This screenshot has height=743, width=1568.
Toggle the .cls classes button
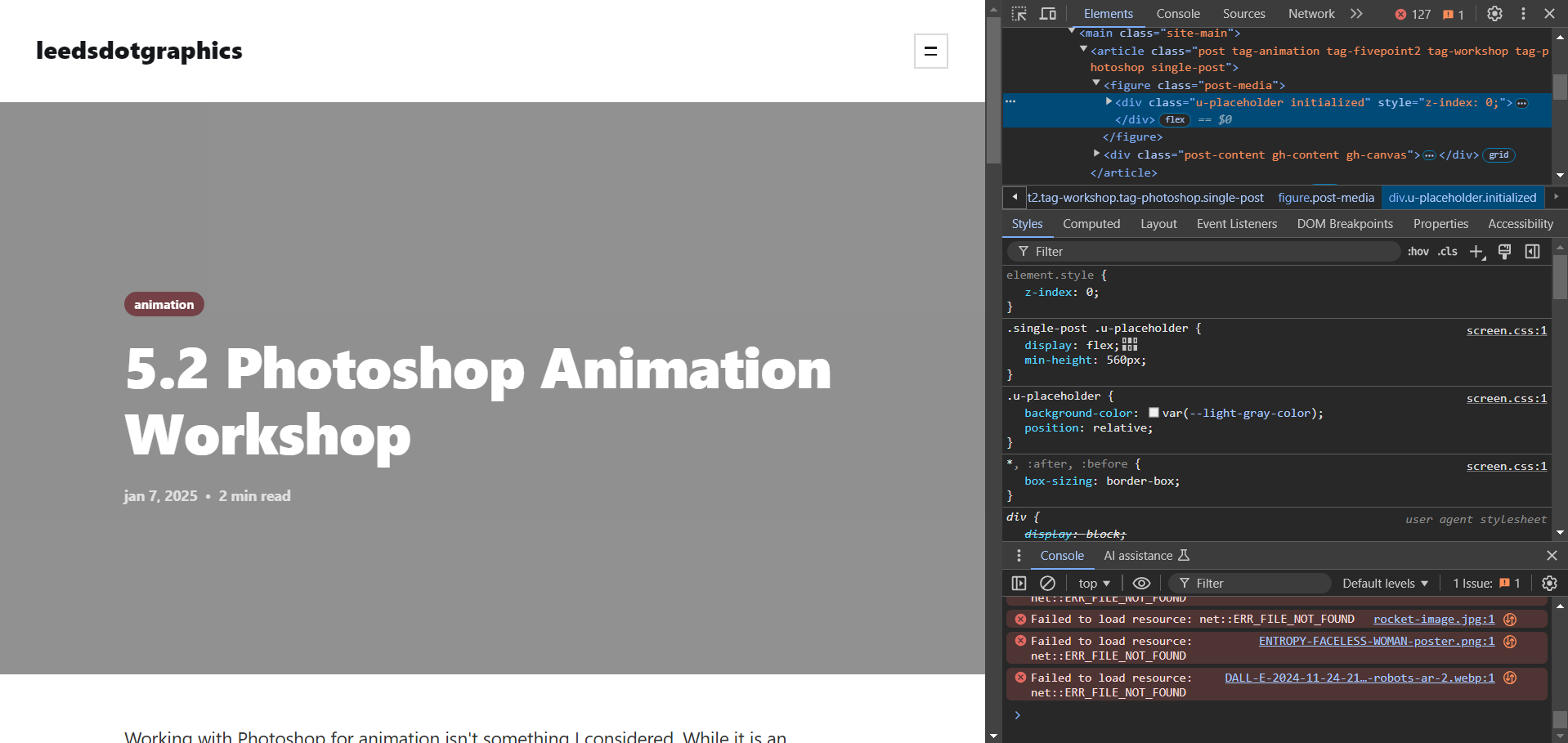[x=1448, y=252]
